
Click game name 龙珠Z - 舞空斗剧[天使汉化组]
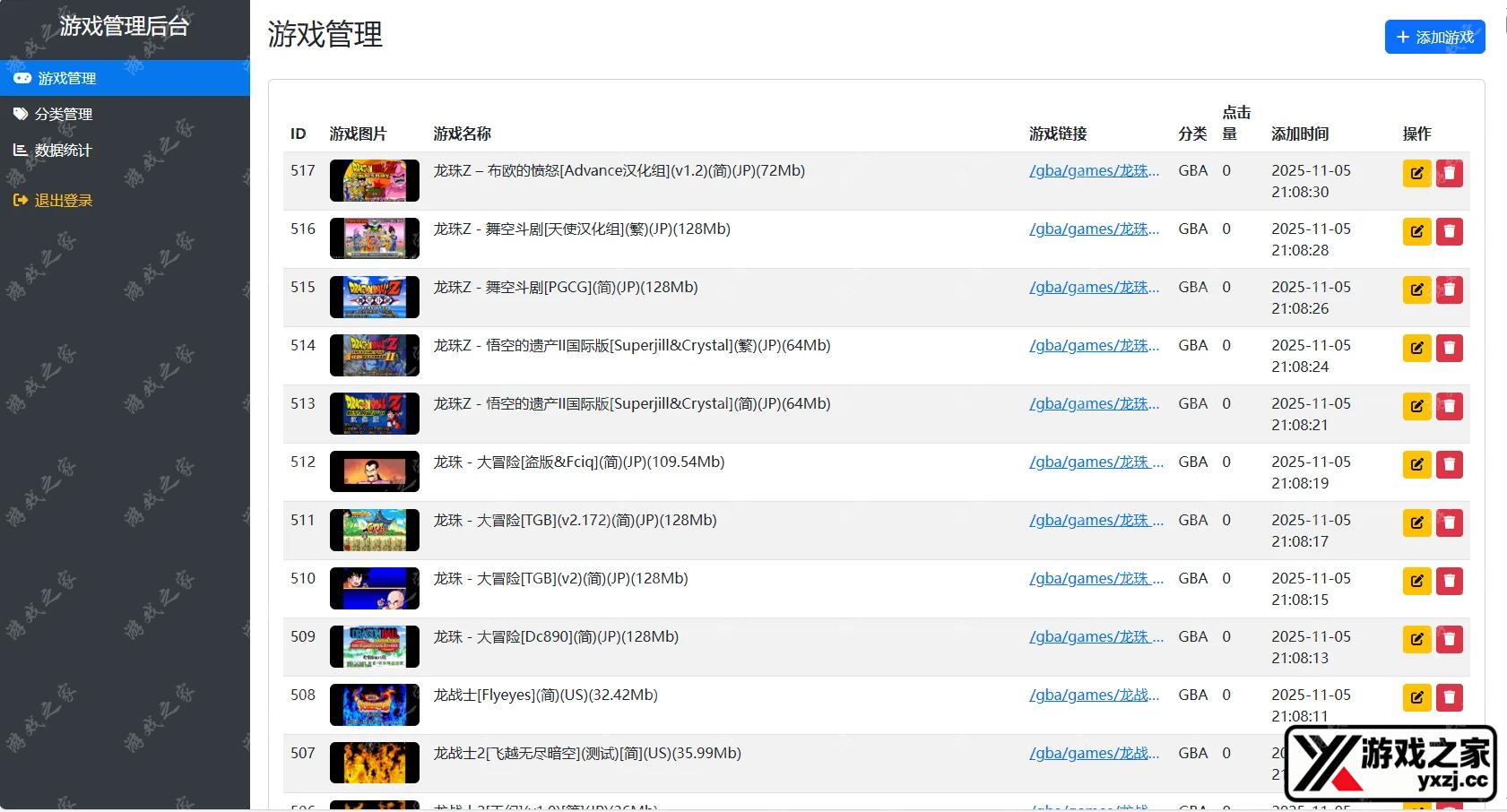pyautogui.click(x=582, y=229)
